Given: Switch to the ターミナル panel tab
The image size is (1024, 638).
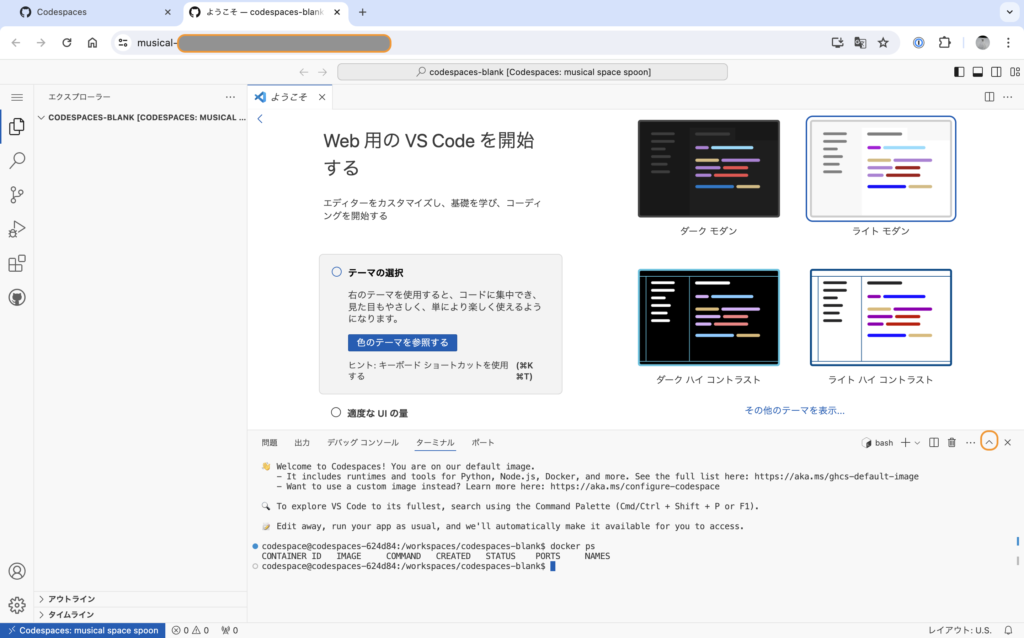Looking at the screenshot, I should (435, 443).
